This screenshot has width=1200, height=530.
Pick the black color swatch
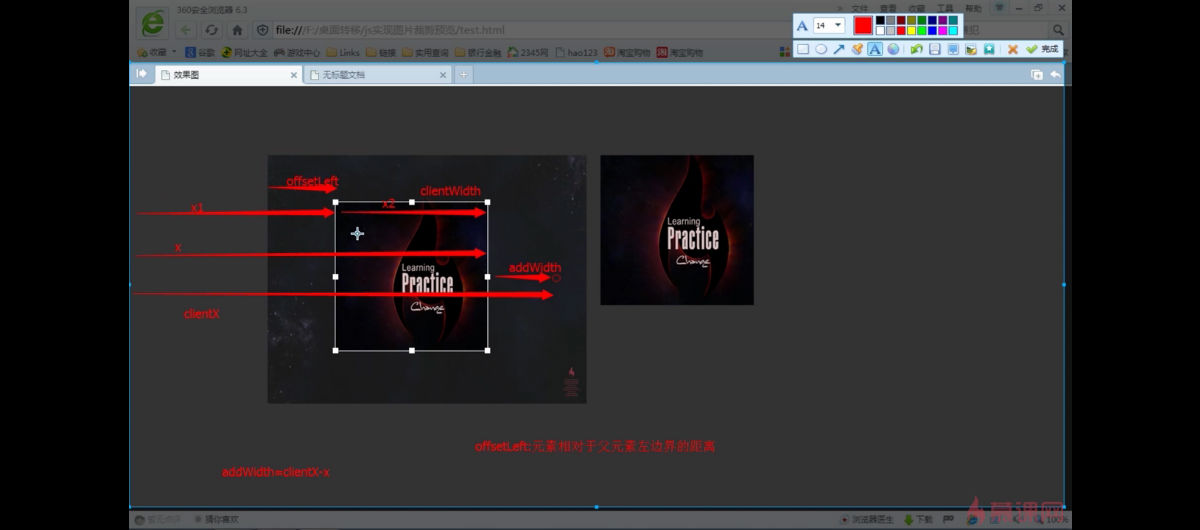tap(880, 20)
